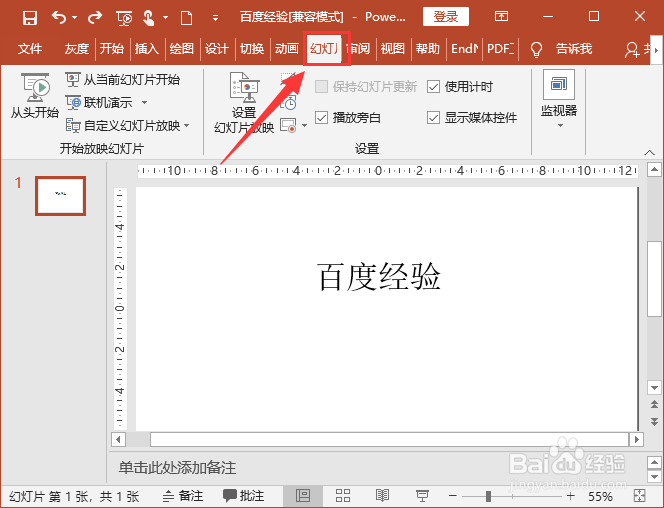The height and width of the screenshot is (508, 664).
Task: Switch to the 动画 animations tab
Action: tap(287, 49)
